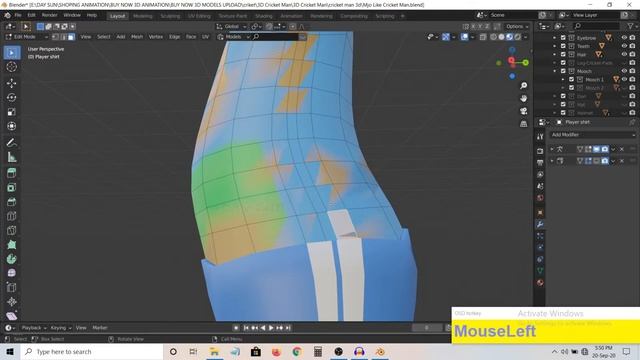Open the Tool properties tab
Viewport: 640px width, 360px height.
pyautogui.click(x=540, y=137)
